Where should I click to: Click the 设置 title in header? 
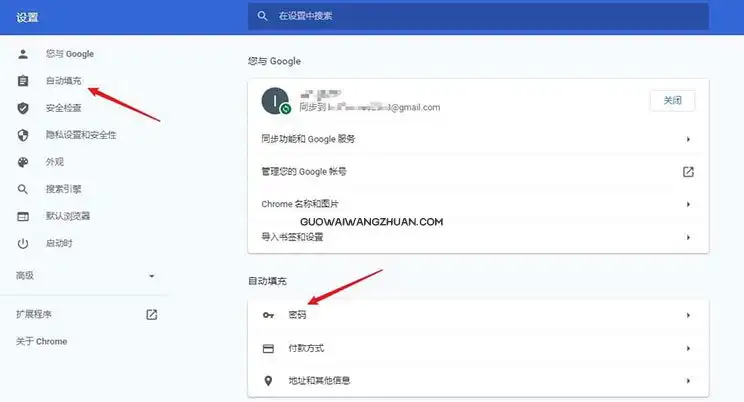27,18
